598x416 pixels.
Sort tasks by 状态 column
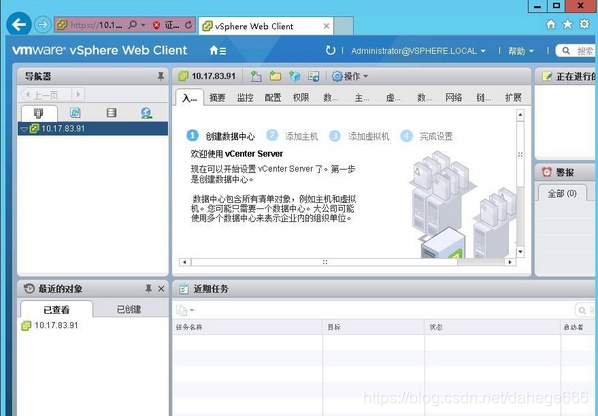click(492, 327)
